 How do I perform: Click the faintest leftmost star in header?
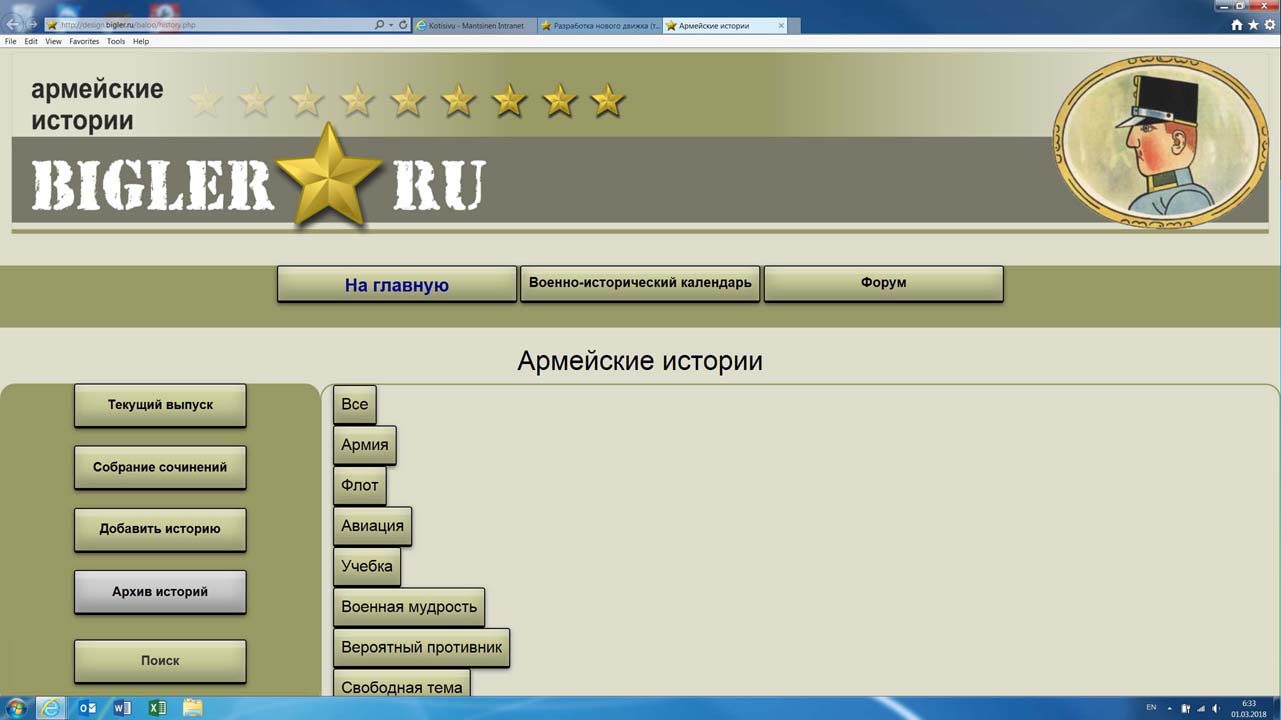(205, 100)
